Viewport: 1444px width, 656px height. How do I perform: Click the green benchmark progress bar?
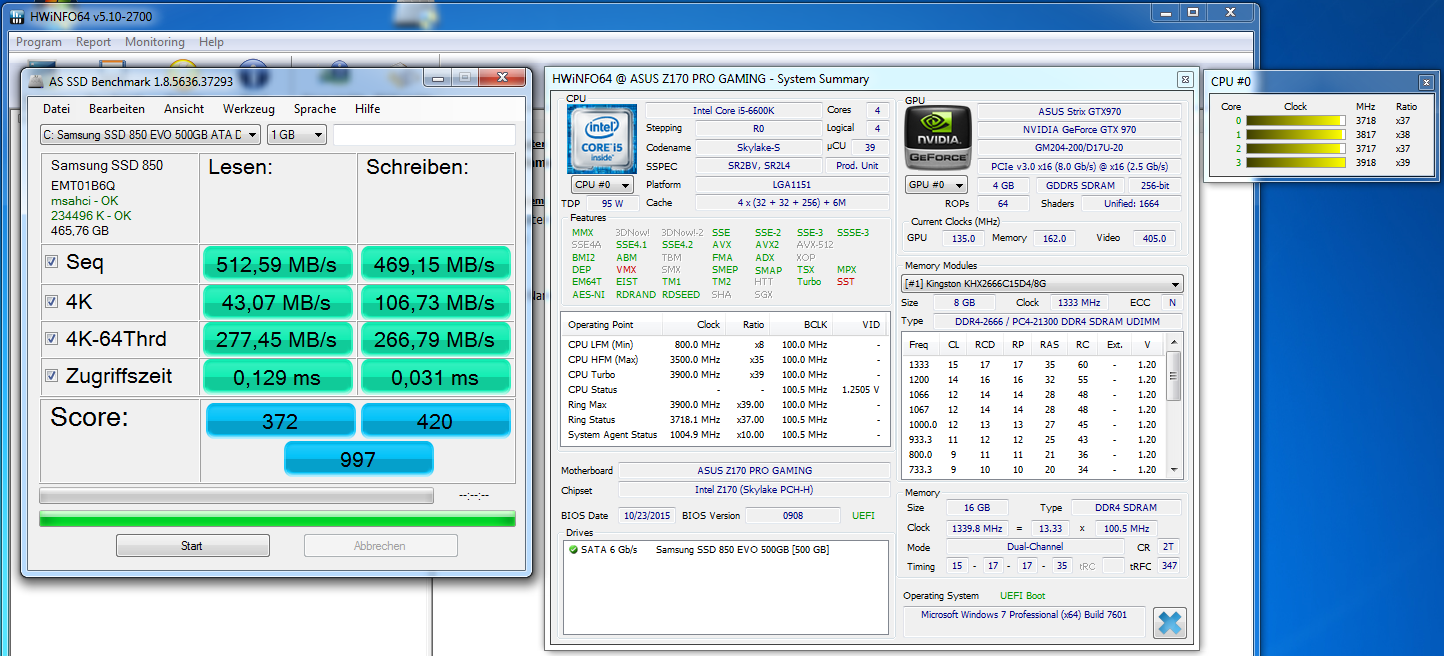[x=278, y=519]
